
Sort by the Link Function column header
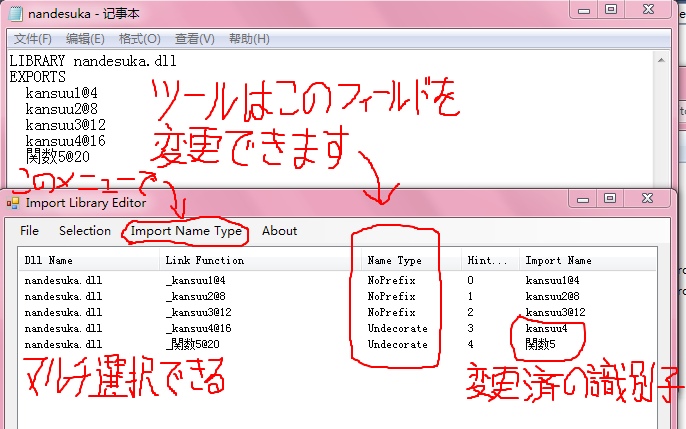point(260,260)
